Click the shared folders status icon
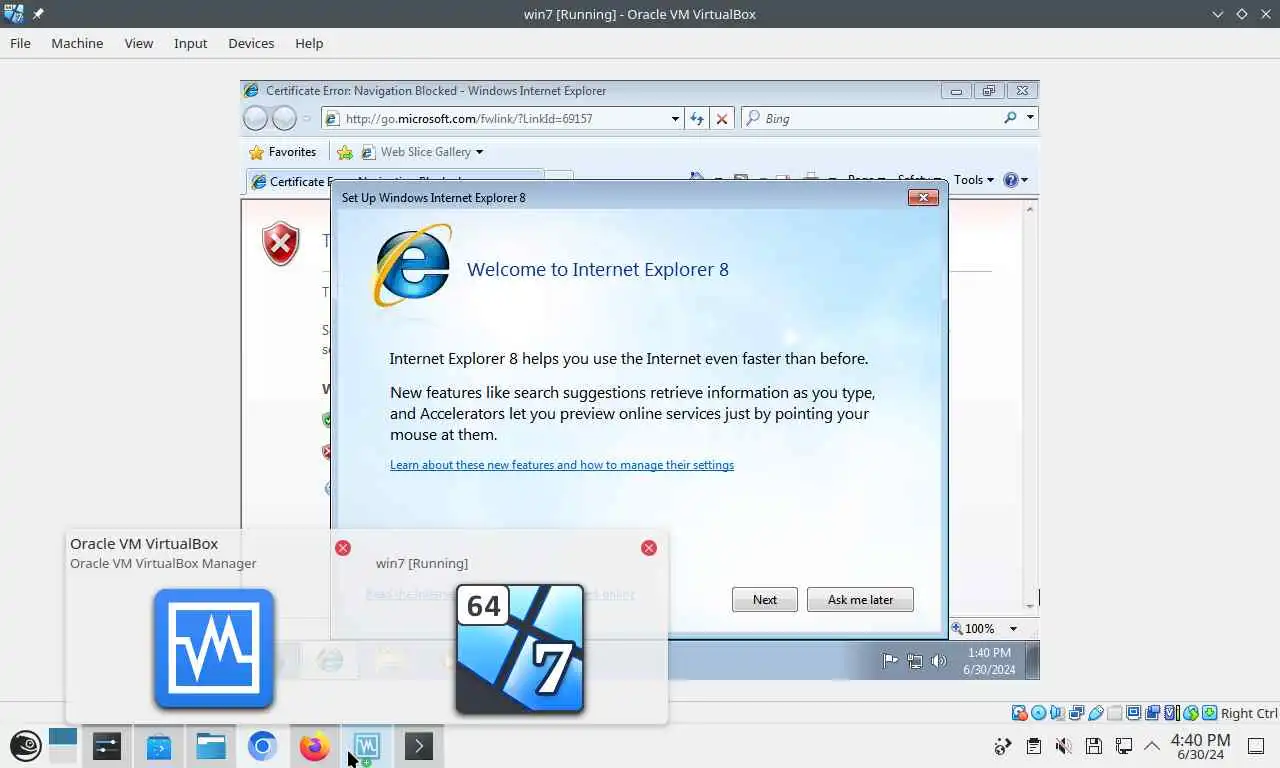Screen dimensions: 1280x768 coord(1114,713)
